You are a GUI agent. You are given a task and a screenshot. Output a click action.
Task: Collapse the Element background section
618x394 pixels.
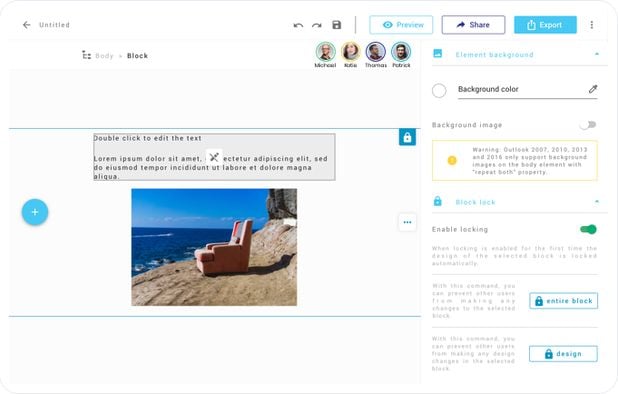pyautogui.click(x=597, y=54)
